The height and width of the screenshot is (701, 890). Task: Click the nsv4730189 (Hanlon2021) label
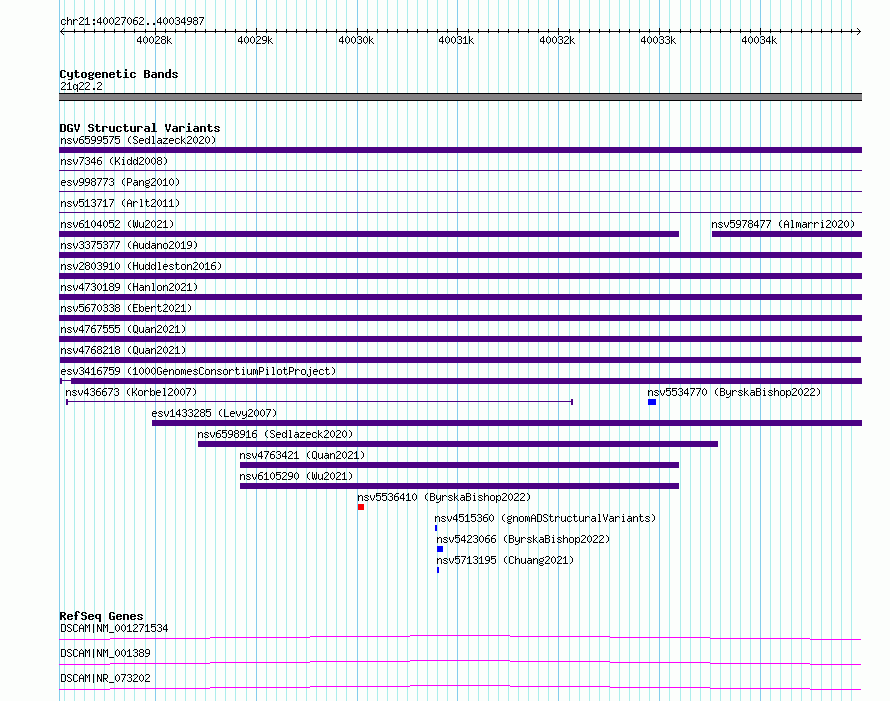[129, 287]
